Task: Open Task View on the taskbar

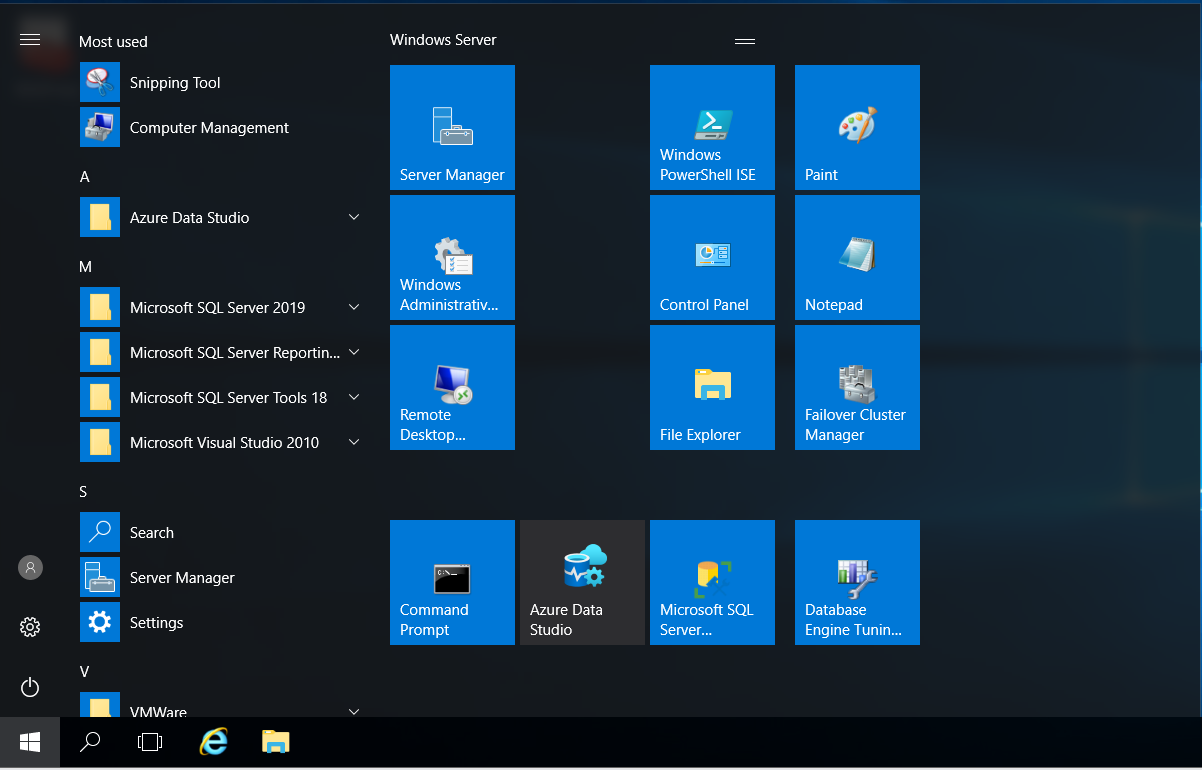Action: (150, 742)
